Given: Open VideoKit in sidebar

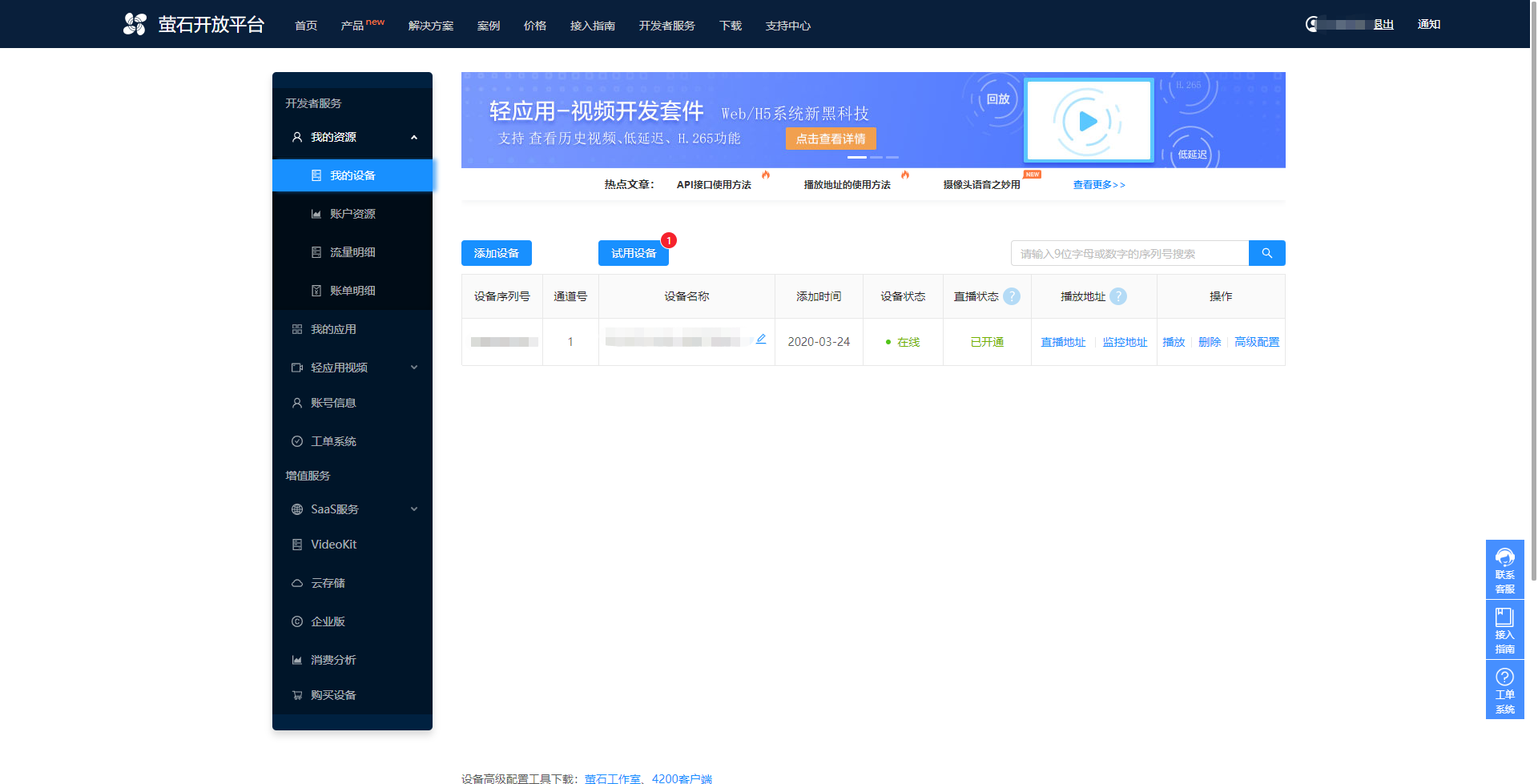Looking at the screenshot, I should (352, 545).
